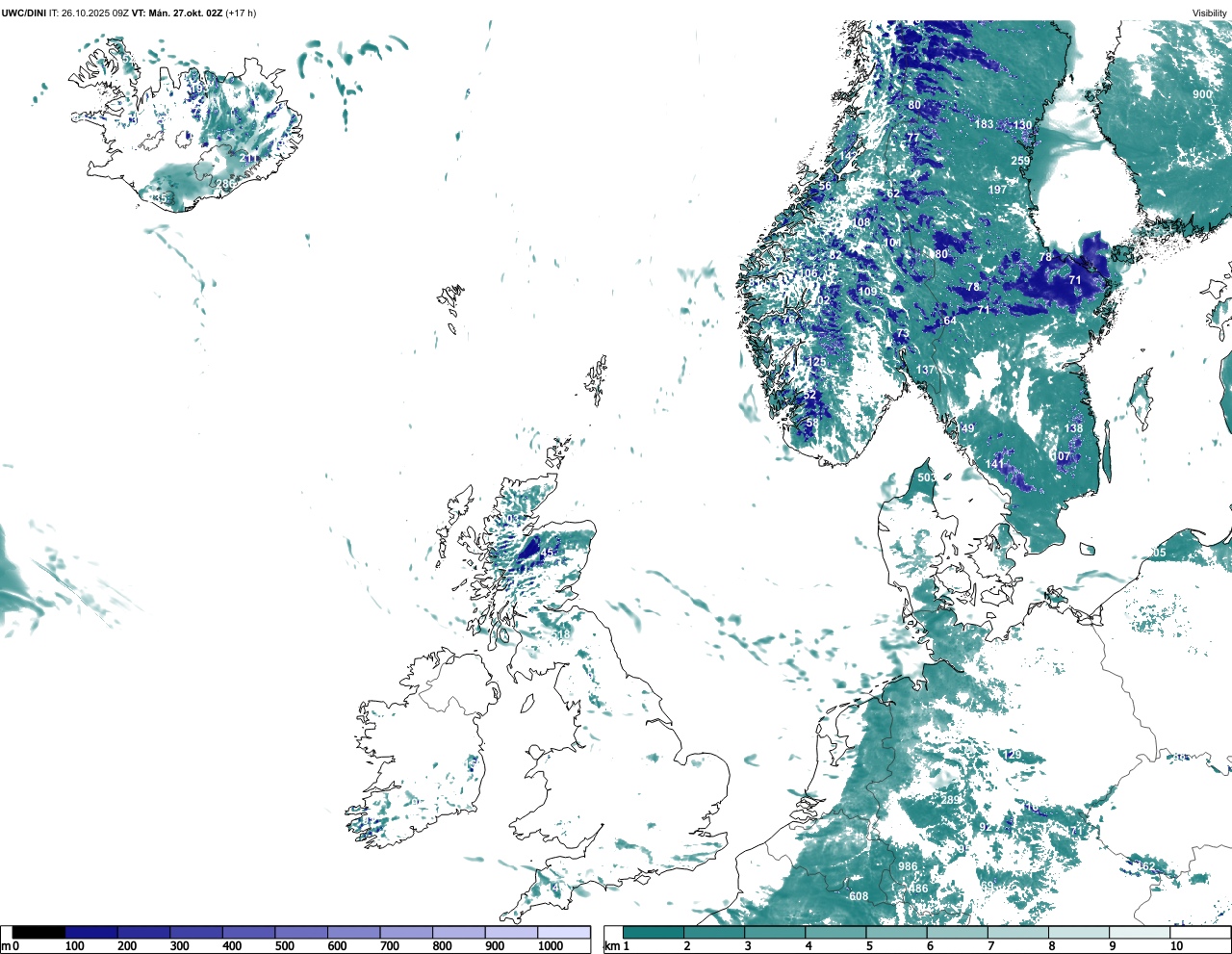1232x954 pixels.
Task: Click the 'Visibility' title label
Action: click(x=1210, y=13)
